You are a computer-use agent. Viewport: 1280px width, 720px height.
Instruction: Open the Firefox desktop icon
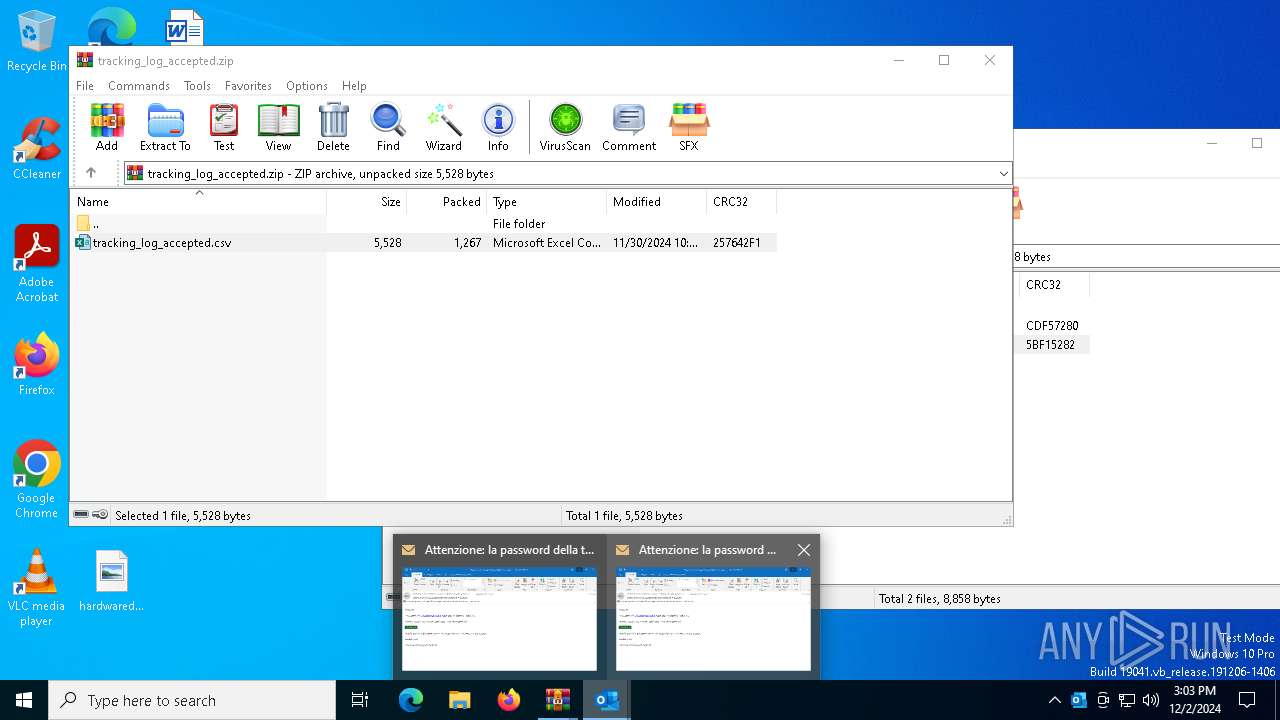pos(37,364)
